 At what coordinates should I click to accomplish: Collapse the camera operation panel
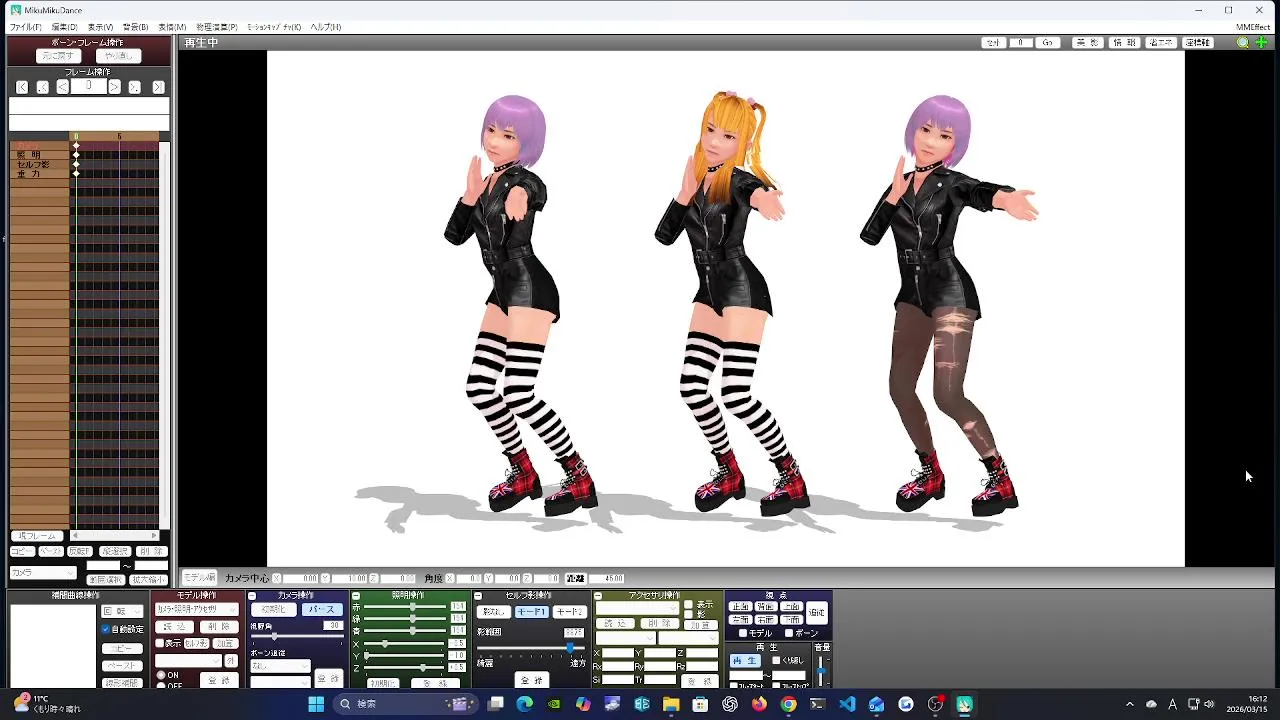[x=252, y=596]
